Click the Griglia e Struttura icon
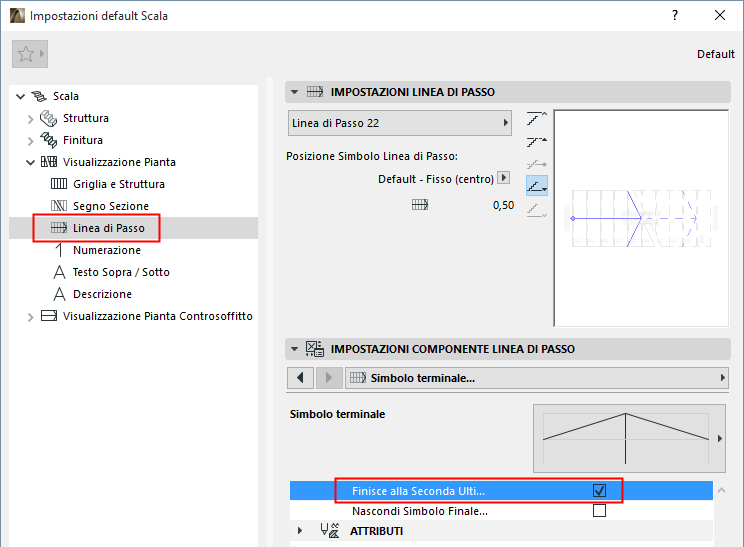 59,184
